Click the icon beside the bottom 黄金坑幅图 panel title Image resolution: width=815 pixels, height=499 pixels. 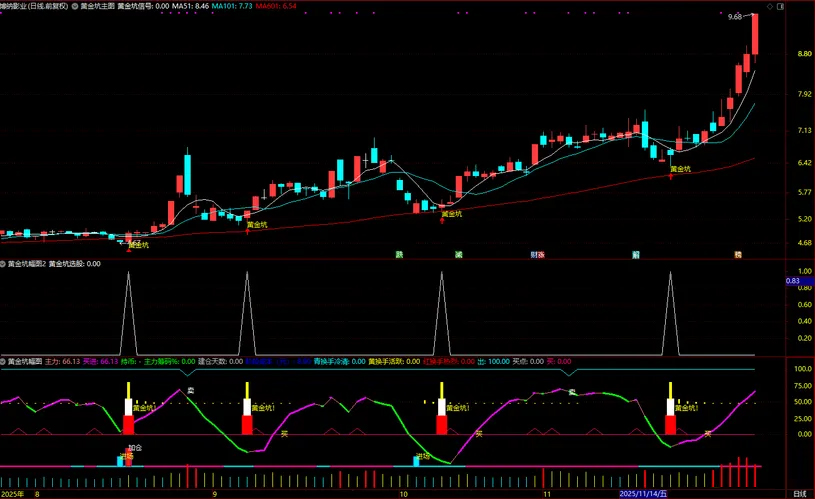tap(4, 361)
